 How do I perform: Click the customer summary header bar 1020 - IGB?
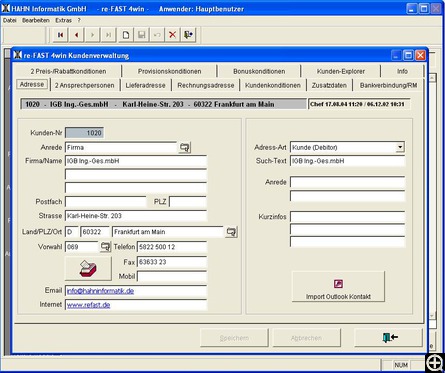point(163,104)
